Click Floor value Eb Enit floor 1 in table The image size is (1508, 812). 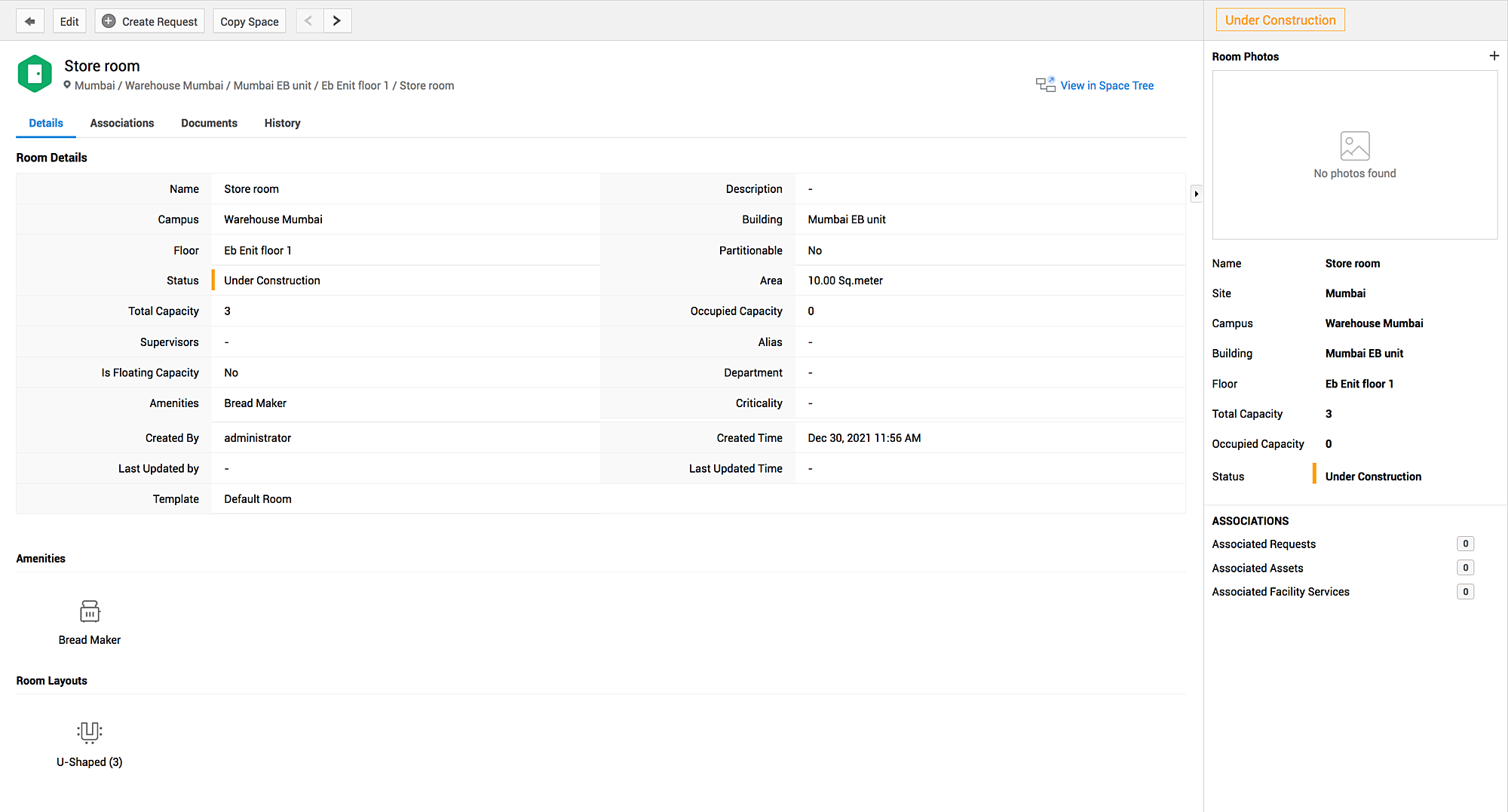tap(257, 250)
